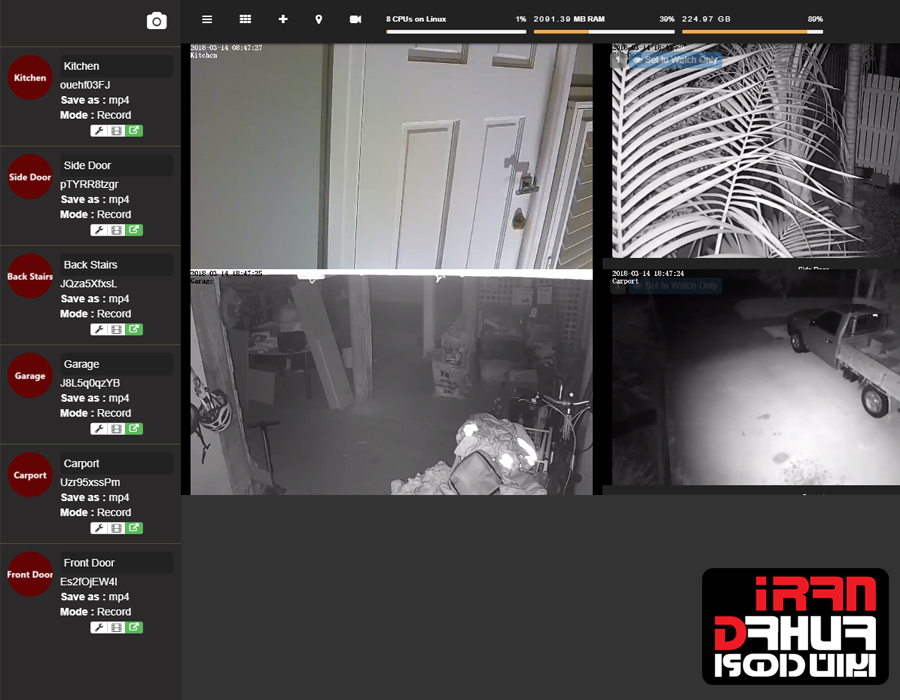
Task: Click the video camera icon in the top bar
Action: (355, 20)
